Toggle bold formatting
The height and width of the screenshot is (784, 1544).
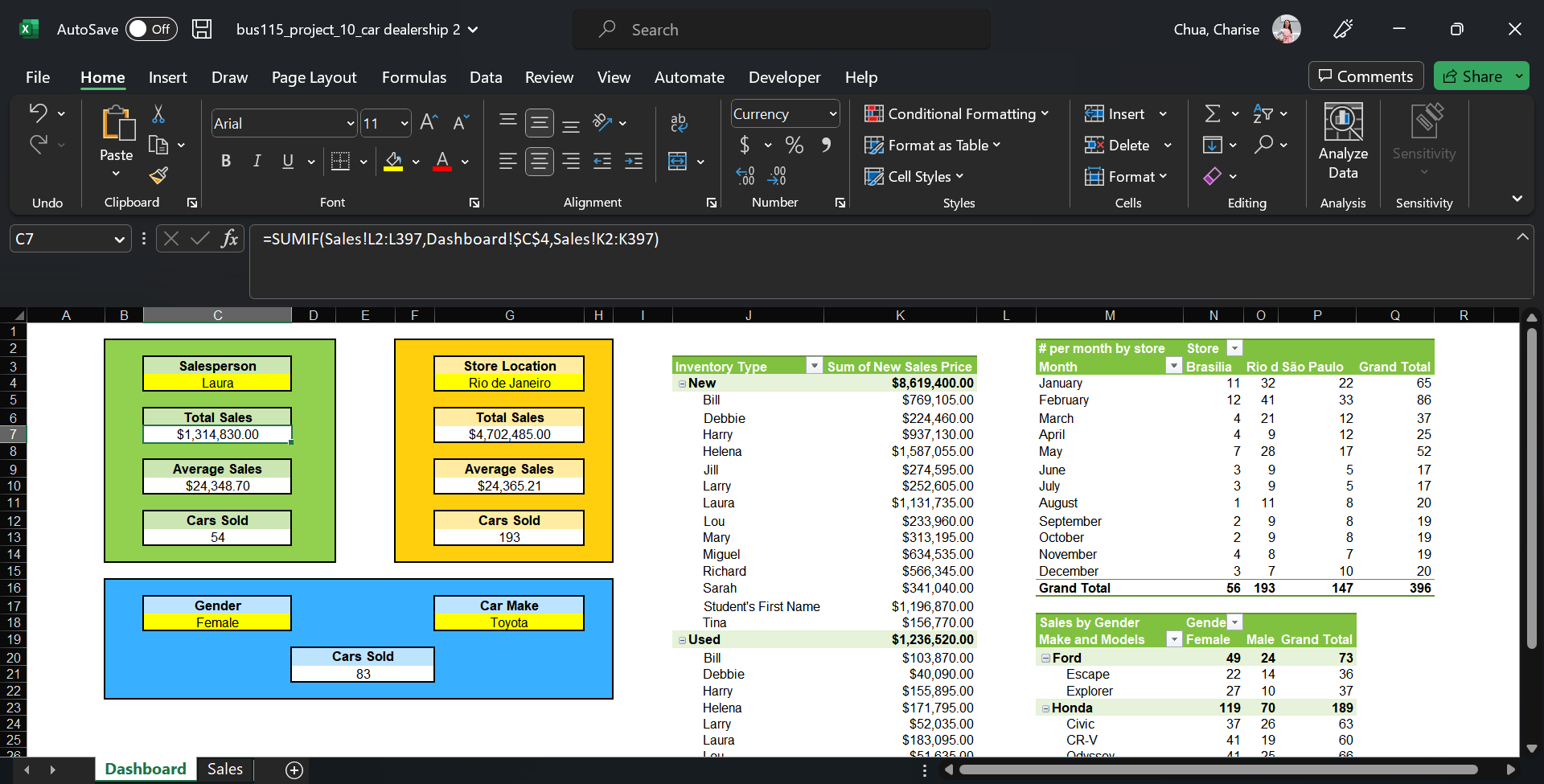pyautogui.click(x=226, y=161)
